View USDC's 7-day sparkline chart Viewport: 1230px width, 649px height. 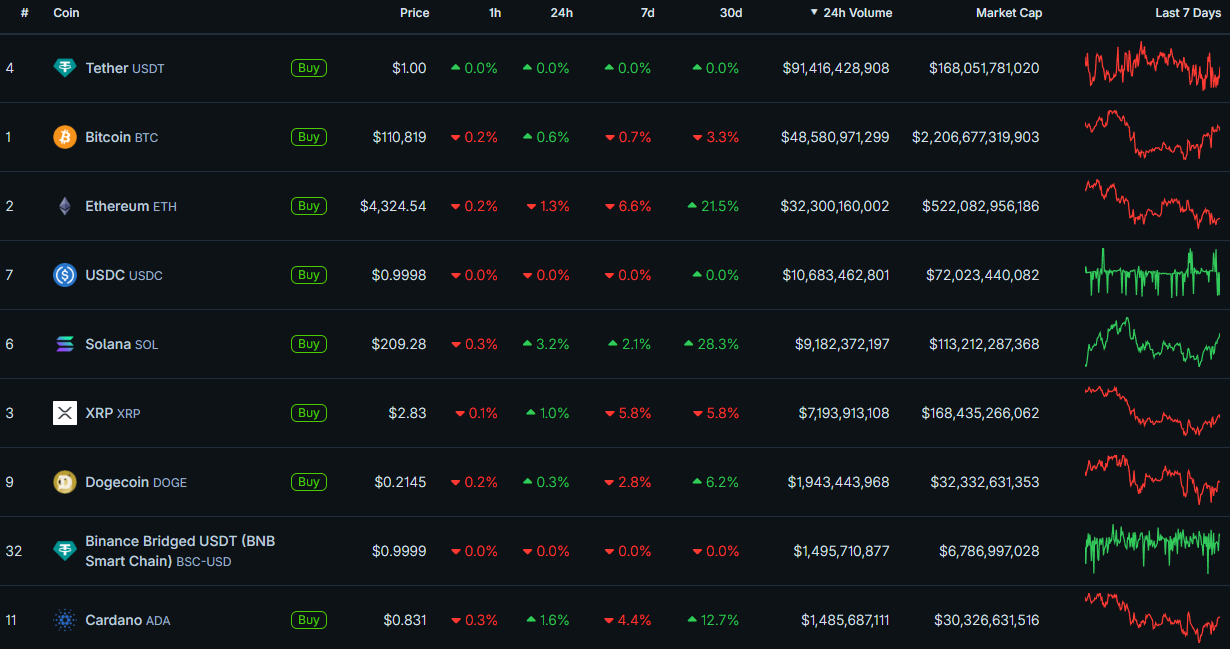click(1152, 273)
